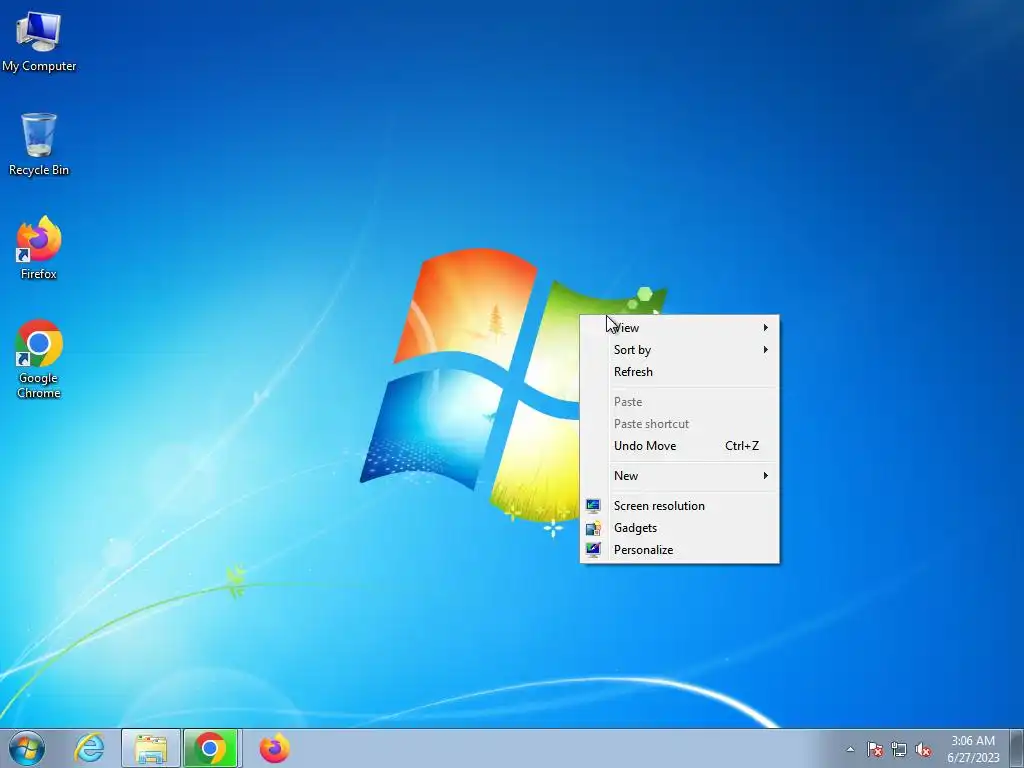The image size is (1024, 768).
Task: Open Screen resolution from the context menu
Action: pos(679,506)
